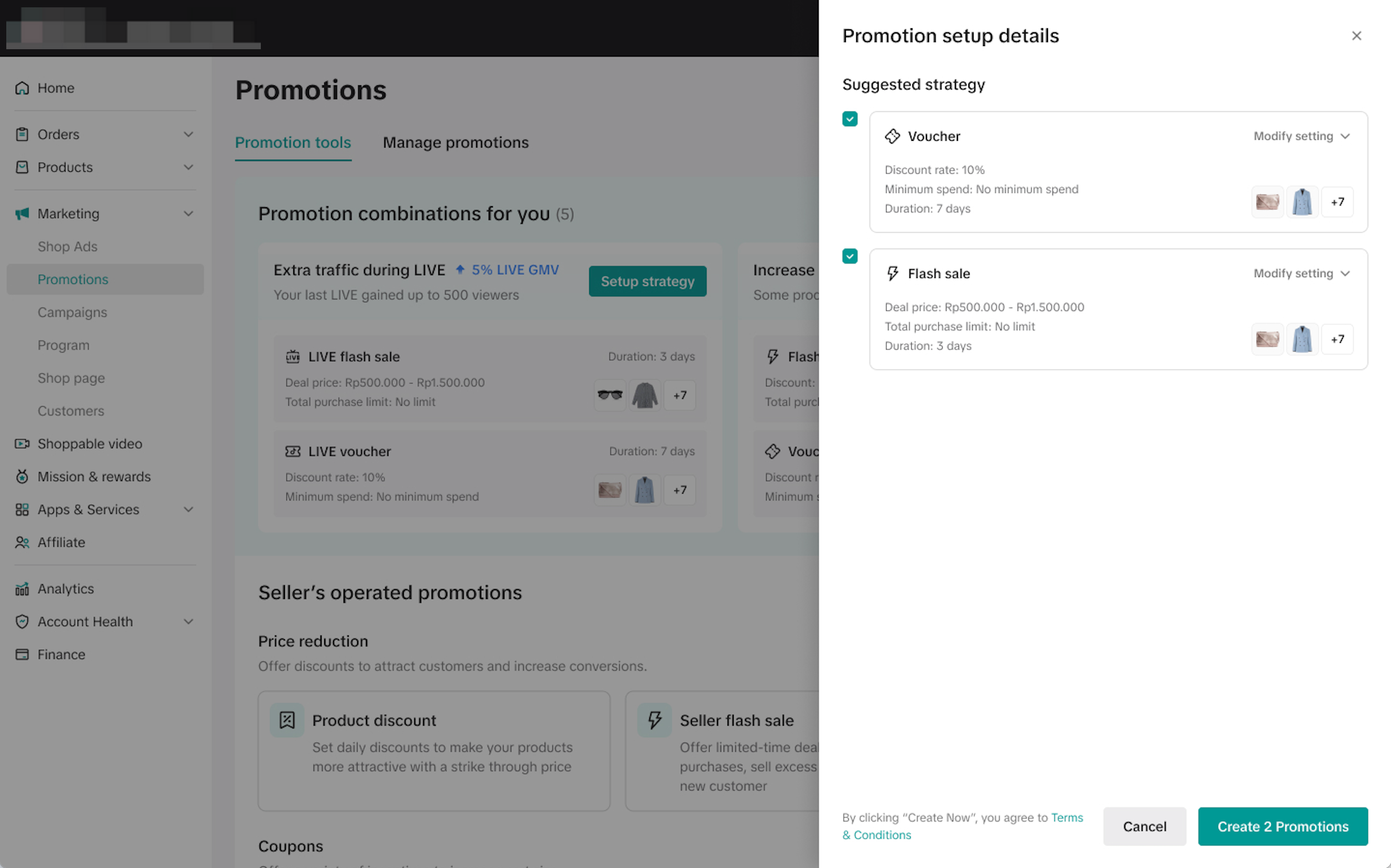This screenshot has height=868, width=1391.
Task: Click the Home icon in the sidebar
Action: point(22,88)
